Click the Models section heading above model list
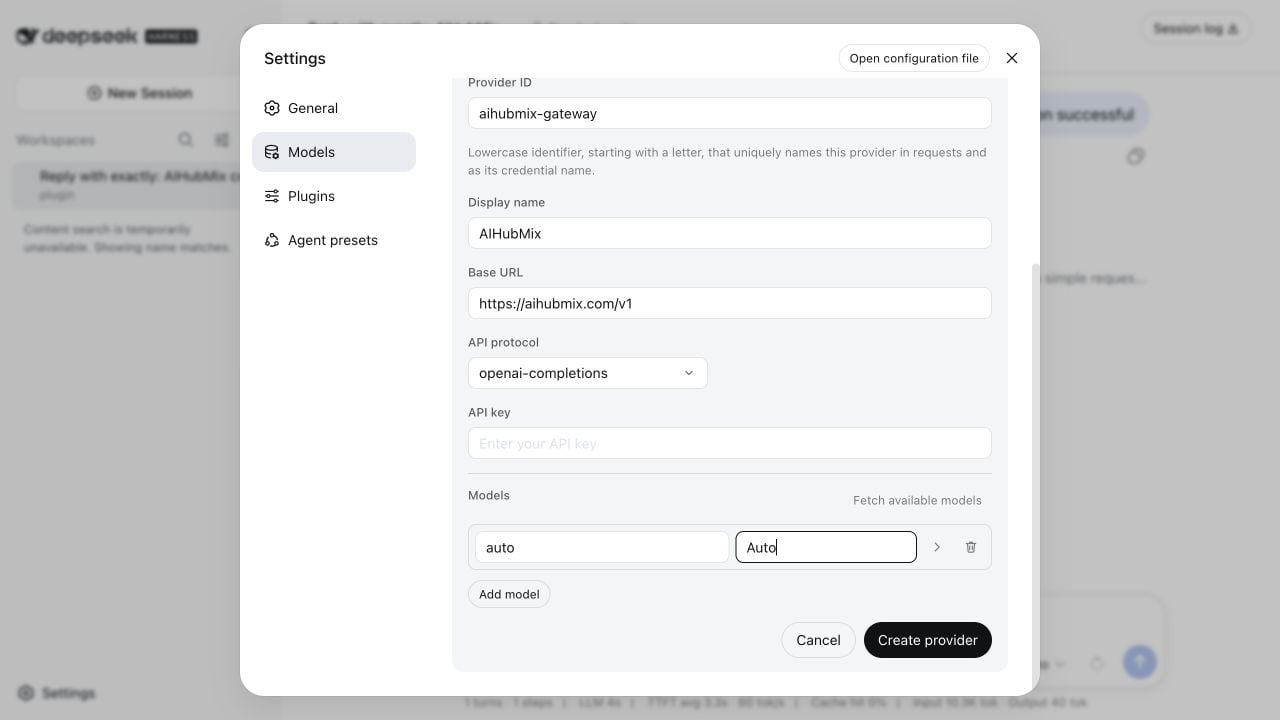 (x=489, y=495)
